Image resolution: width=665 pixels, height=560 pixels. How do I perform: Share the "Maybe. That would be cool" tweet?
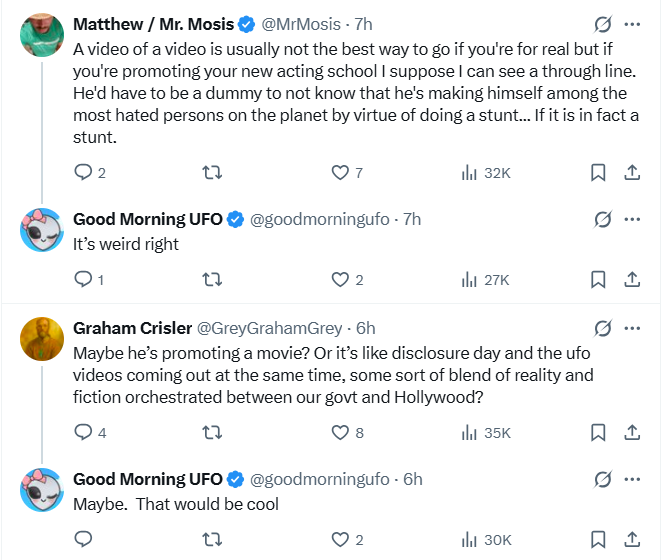[x=632, y=540]
